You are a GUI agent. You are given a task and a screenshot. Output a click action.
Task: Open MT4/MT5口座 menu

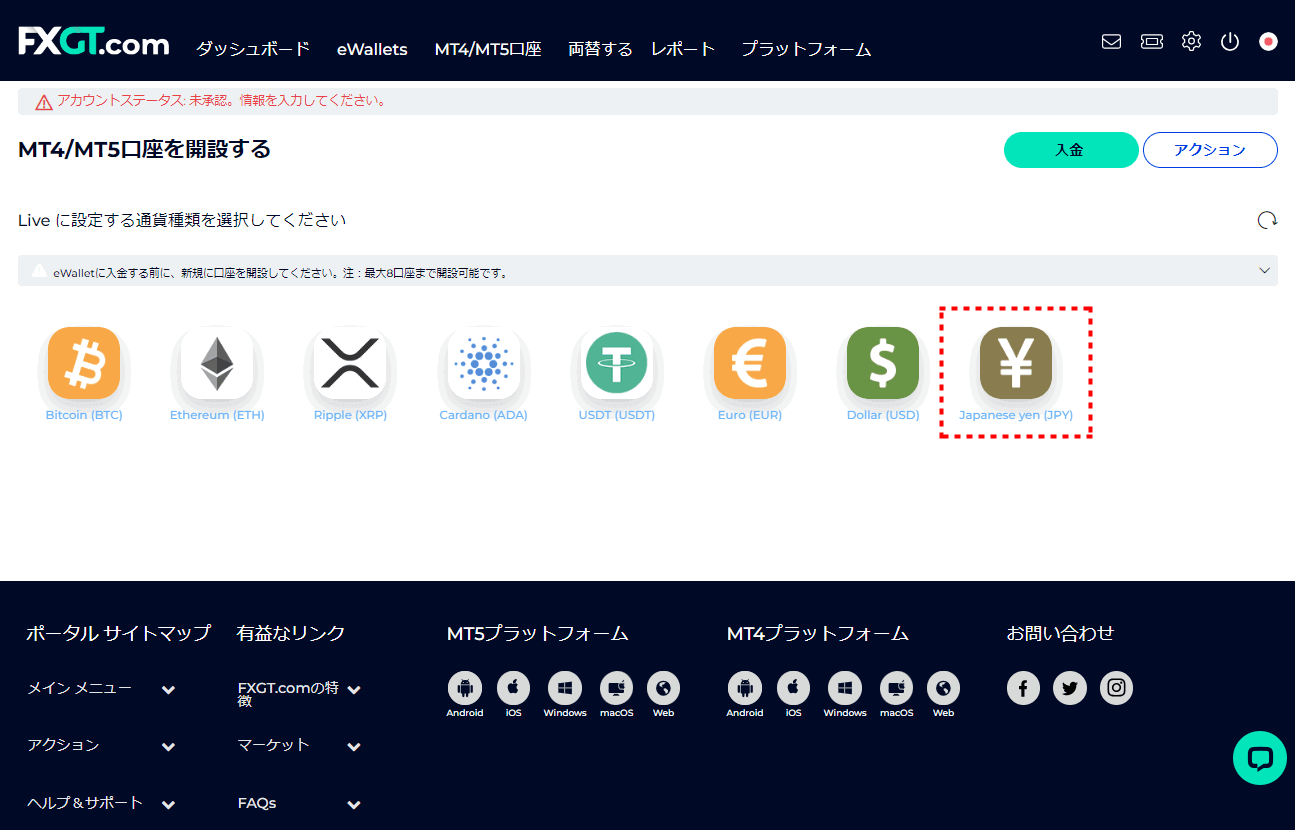point(488,49)
